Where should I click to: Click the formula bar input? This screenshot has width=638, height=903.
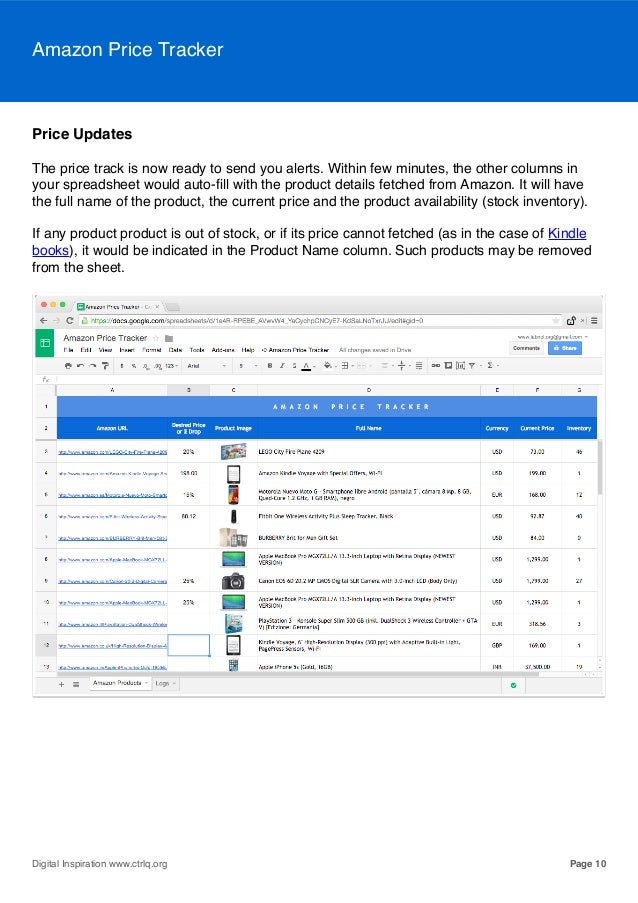(x=328, y=380)
